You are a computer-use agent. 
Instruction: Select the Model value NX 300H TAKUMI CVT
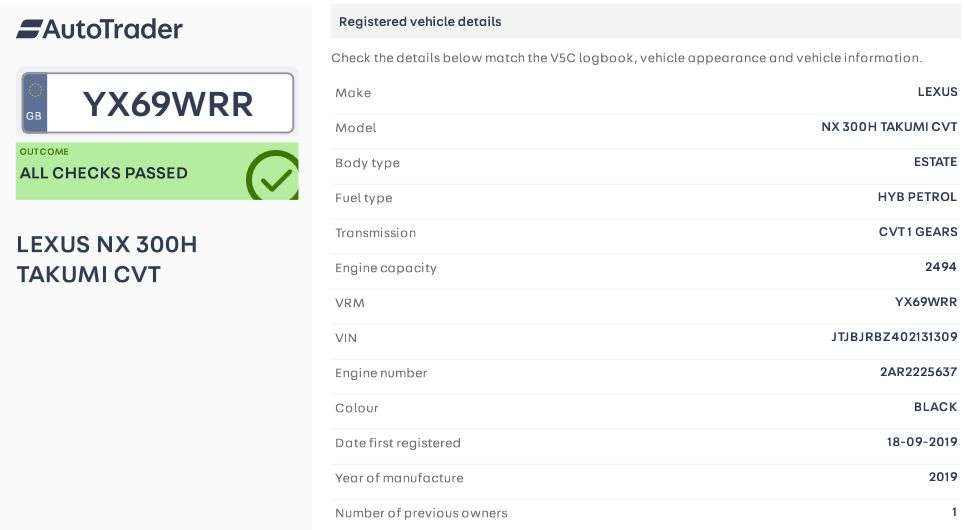[889, 127]
